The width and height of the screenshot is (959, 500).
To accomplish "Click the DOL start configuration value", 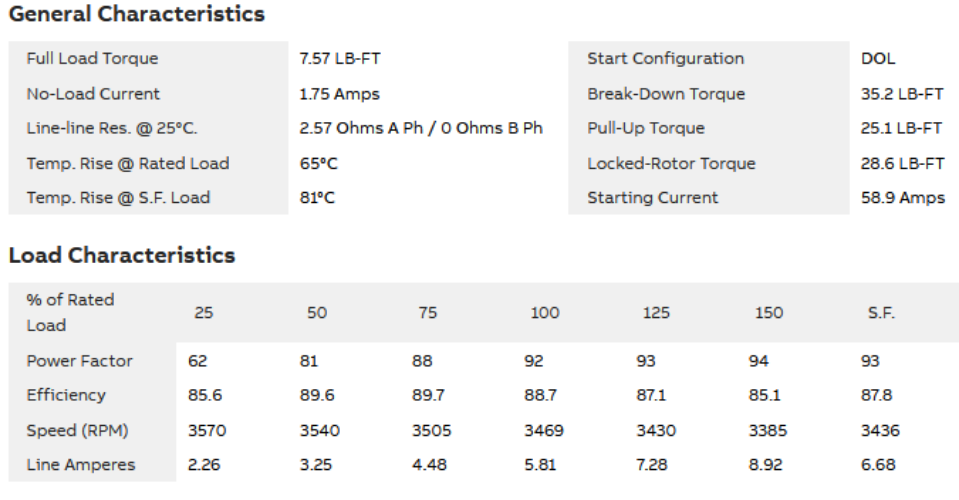I will 878,59.
